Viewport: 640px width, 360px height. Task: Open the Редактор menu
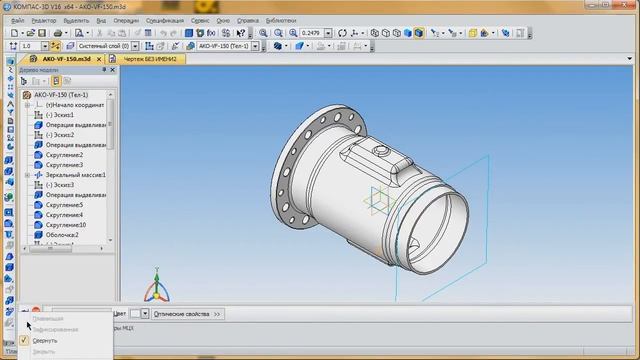(x=44, y=20)
